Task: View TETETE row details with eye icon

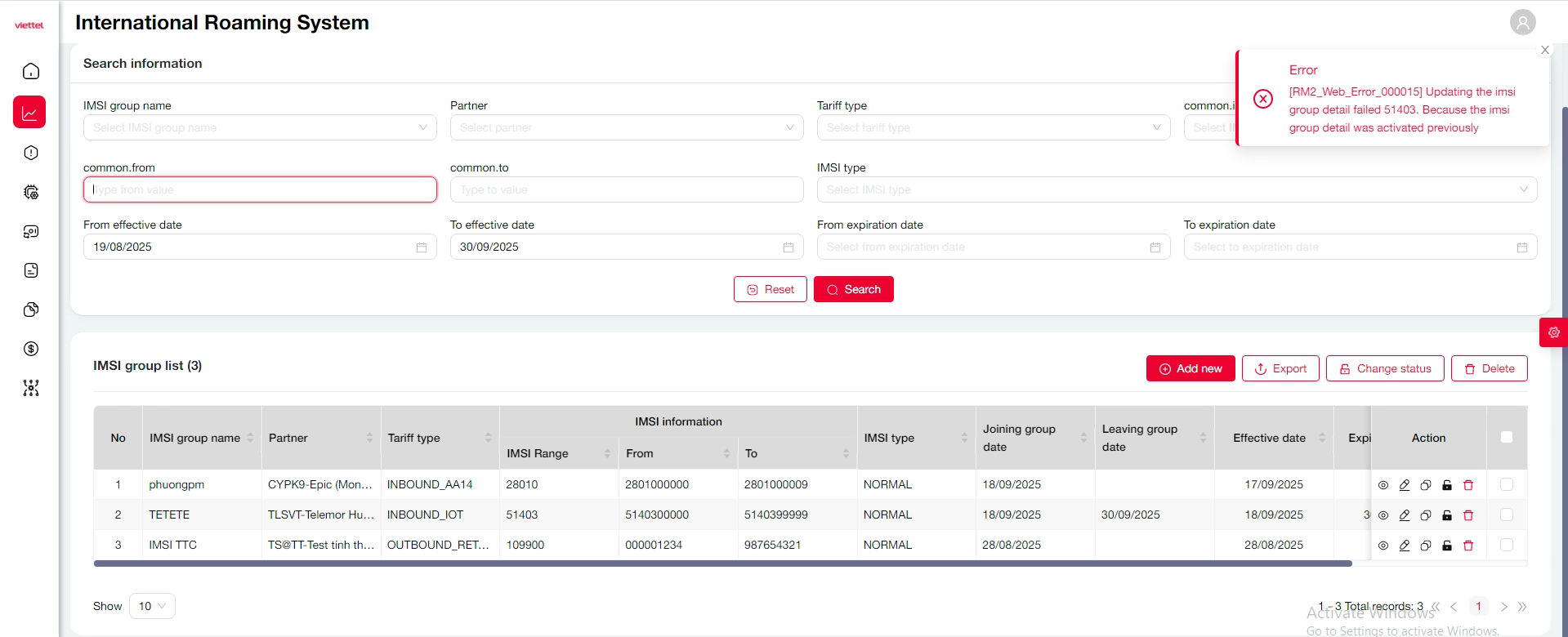Action: coord(1383,515)
